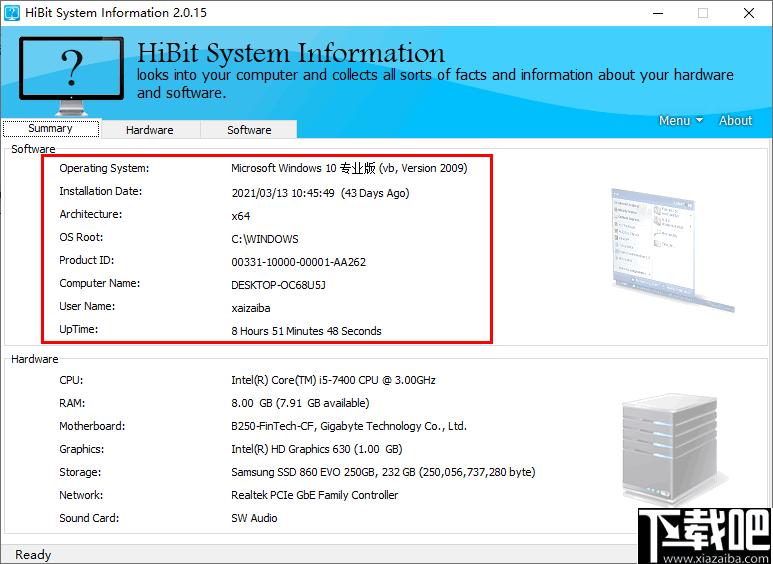The image size is (773, 564).
Task: Click the Samsung SSD 860 EVO value
Action: (x=383, y=472)
